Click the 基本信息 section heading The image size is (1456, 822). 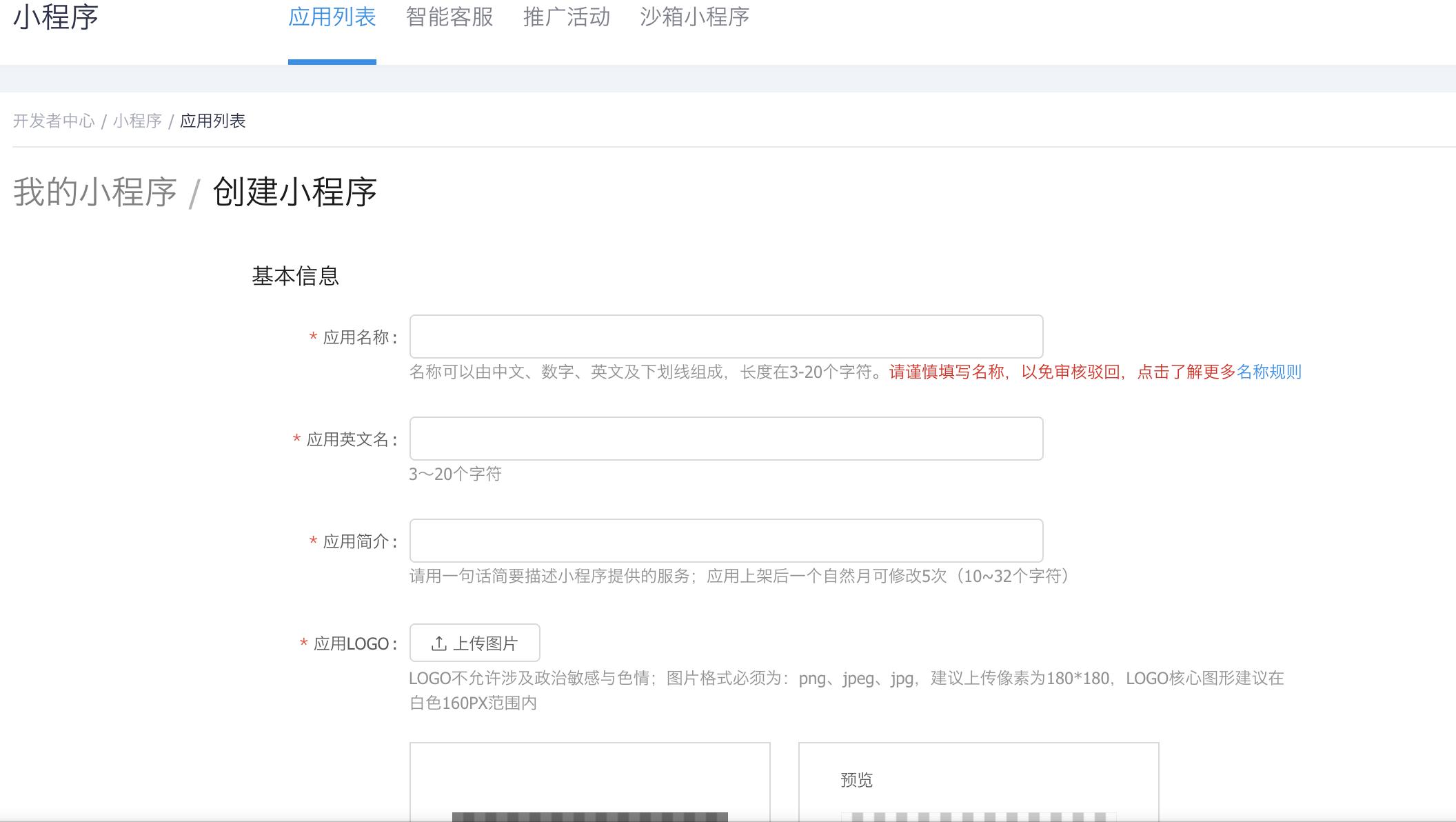[x=296, y=277]
